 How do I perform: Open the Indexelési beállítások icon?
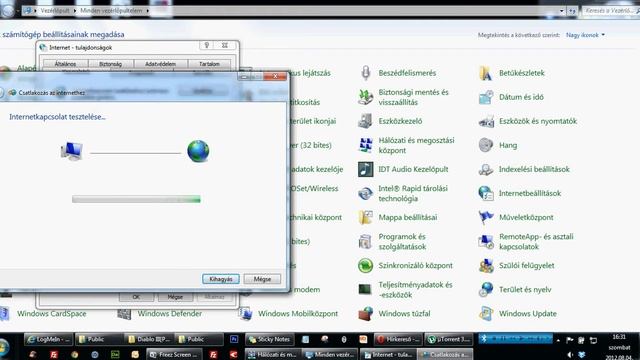pyautogui.click(x=486, y=169)
